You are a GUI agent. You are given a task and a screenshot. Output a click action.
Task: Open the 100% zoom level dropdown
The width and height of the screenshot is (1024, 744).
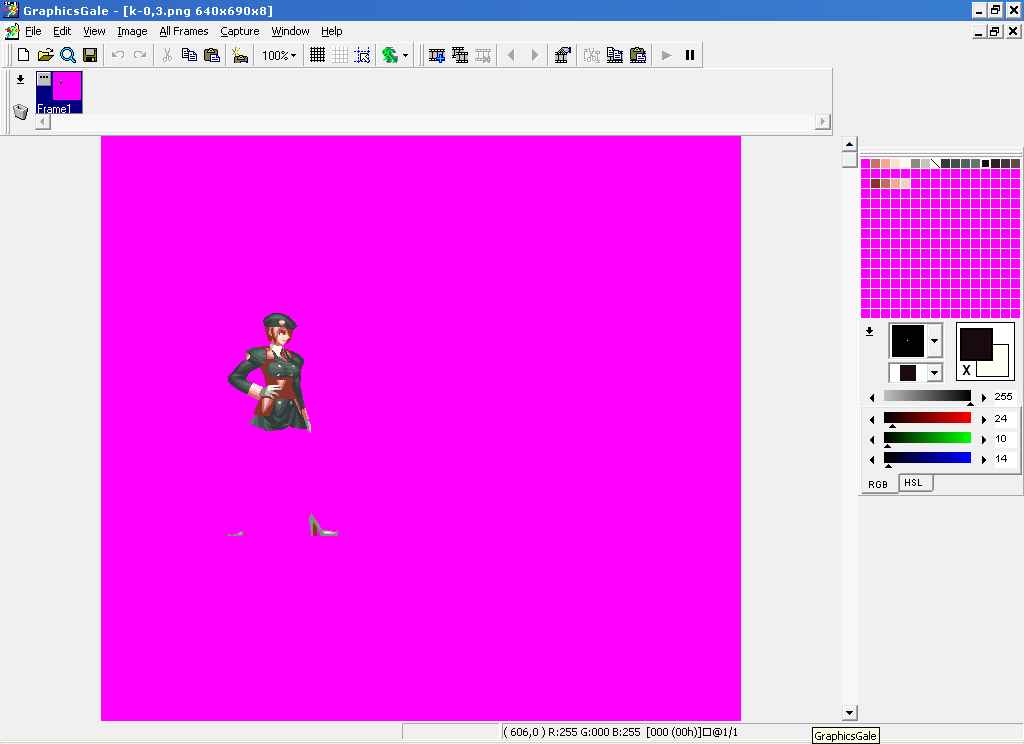(279, 55)
